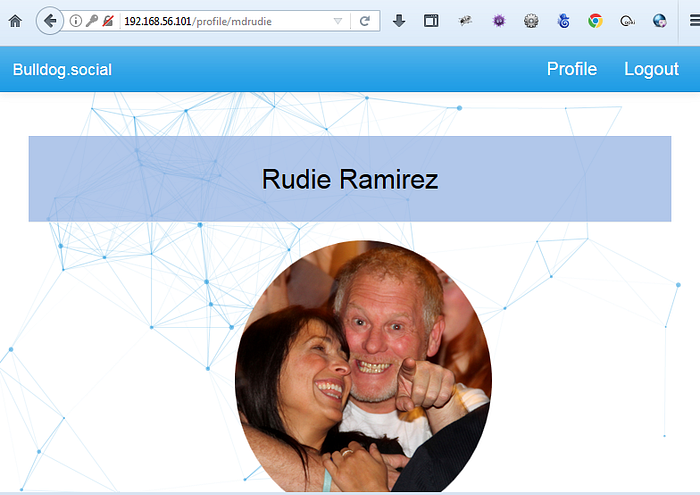Click the browser Home icon
The width and height of the screenshot is (700, 495).
(x=15, y=21)
